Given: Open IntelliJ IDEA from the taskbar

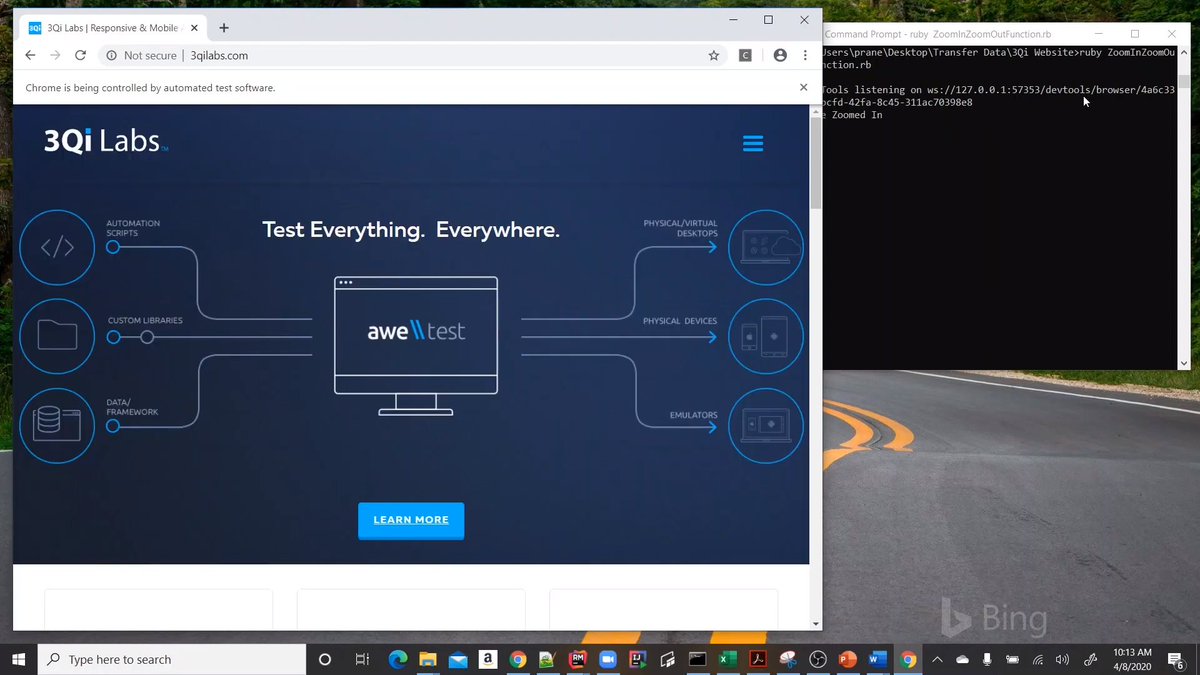Looking at the screenshot, I should (638, 659).
